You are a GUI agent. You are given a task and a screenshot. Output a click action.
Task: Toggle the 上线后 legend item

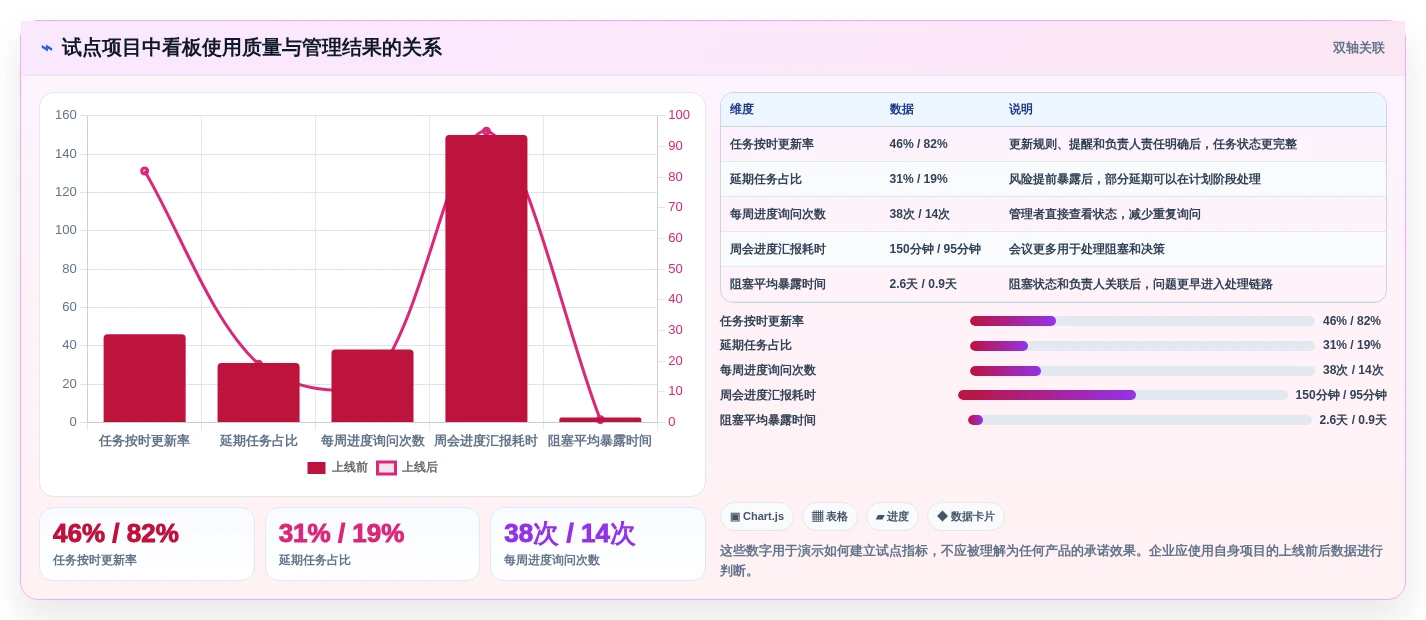(407, 467)
